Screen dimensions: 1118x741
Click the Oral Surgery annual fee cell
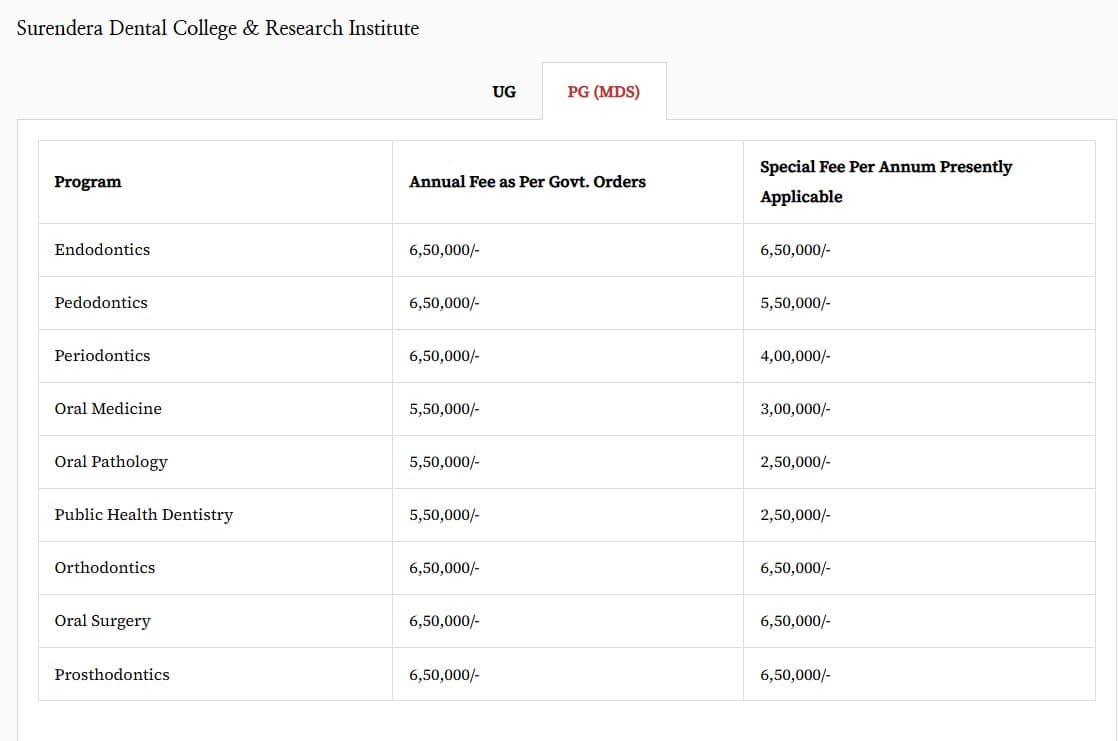tap(444, 621)
